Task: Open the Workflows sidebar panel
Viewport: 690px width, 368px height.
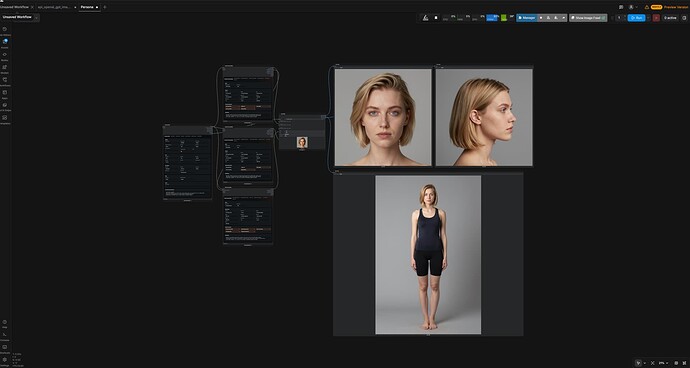Action: pos(5,81)
